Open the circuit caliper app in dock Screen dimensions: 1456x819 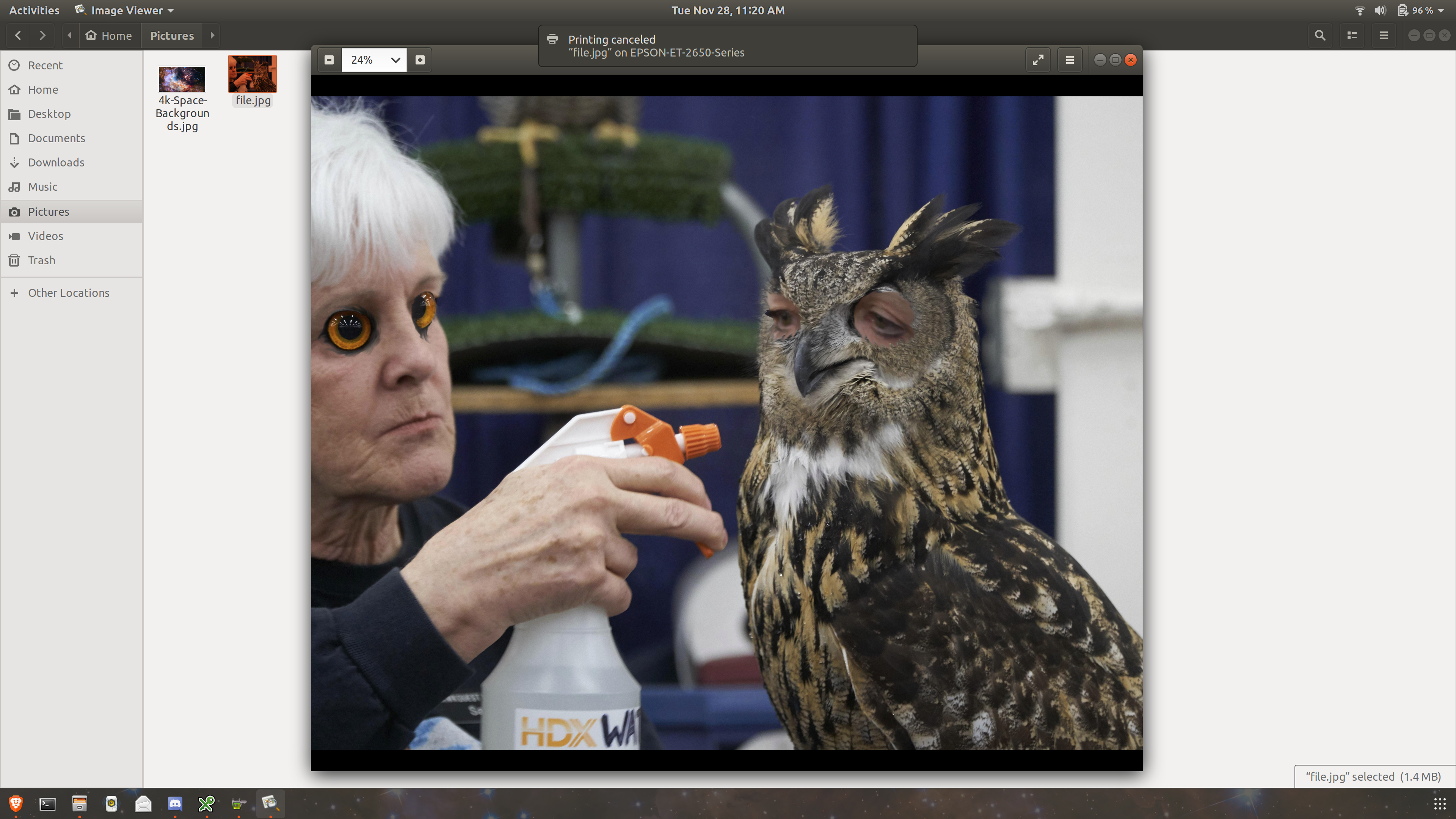pyautogui.click(x=238, y=803)
